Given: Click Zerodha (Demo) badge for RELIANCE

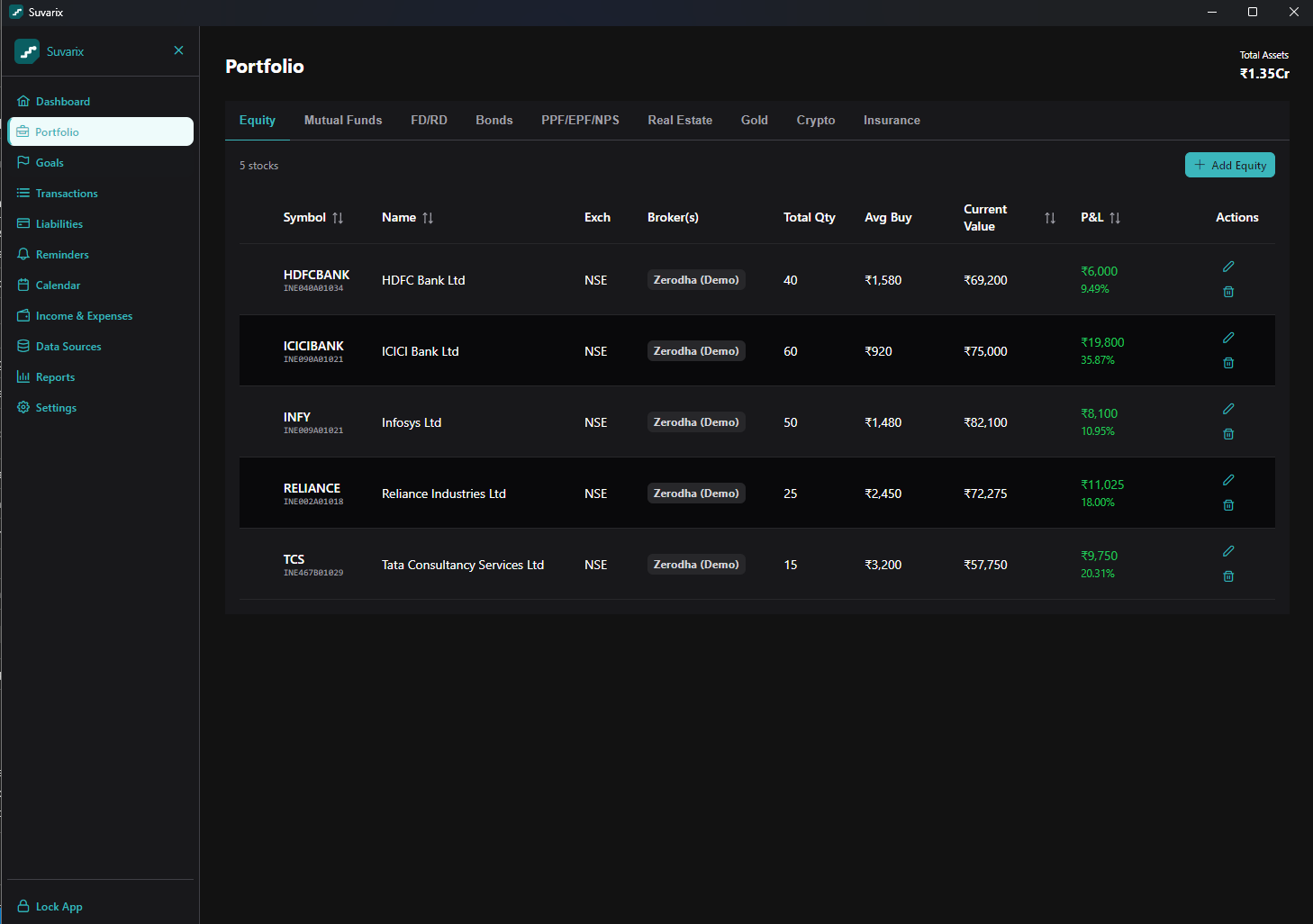Looking at the screenshot, I should pos(696,494).
